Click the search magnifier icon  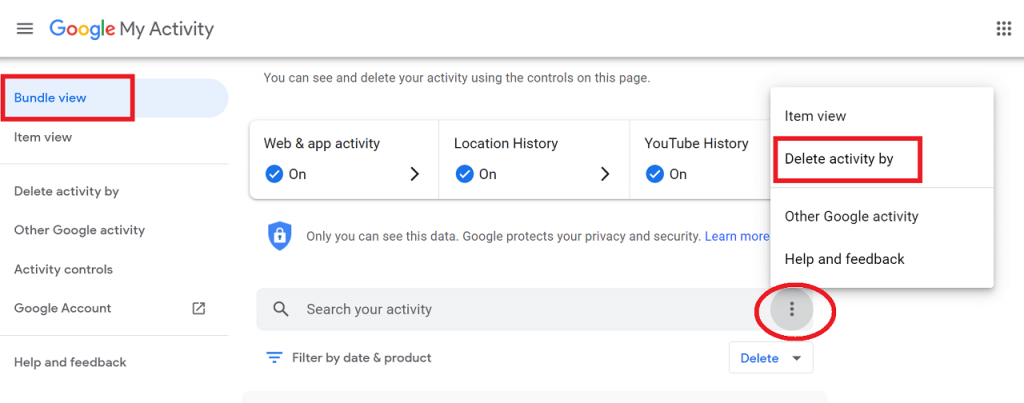[x=281, y=309]
